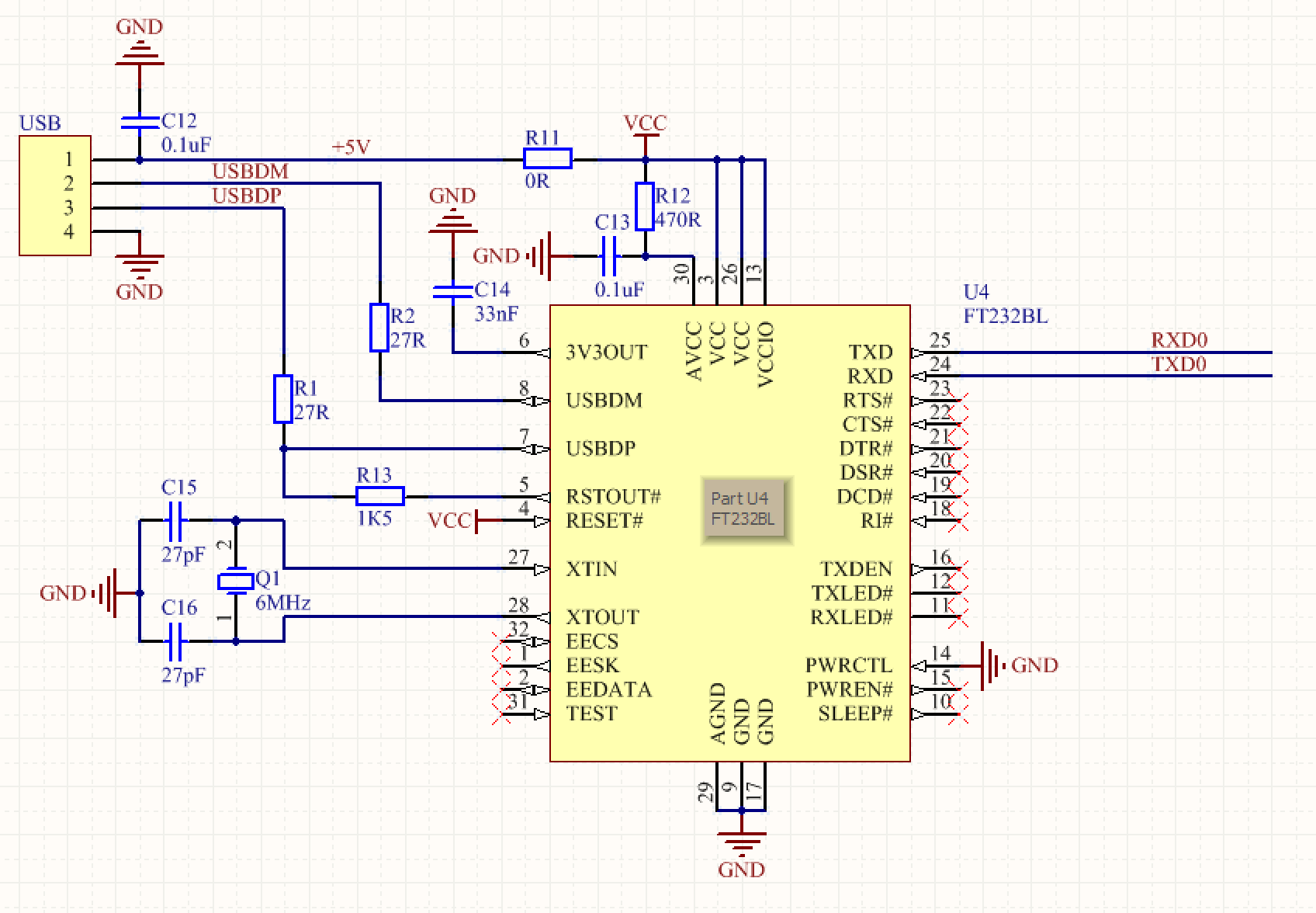Select capacitor C12 symbol

[140, 122]
